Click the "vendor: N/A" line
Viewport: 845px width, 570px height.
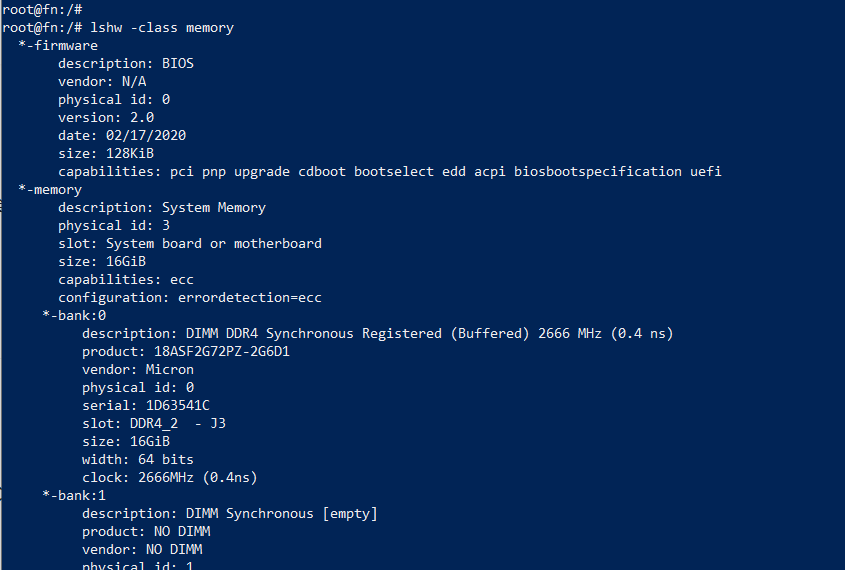102,81
